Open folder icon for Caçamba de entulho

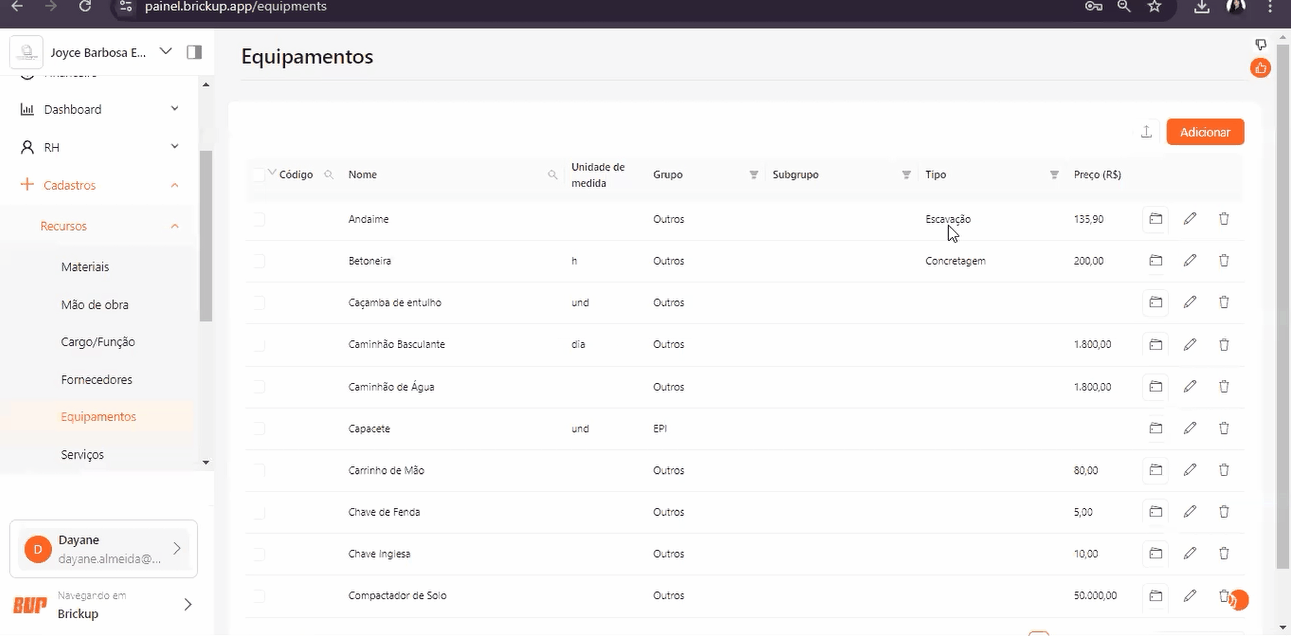point(1155,302)
